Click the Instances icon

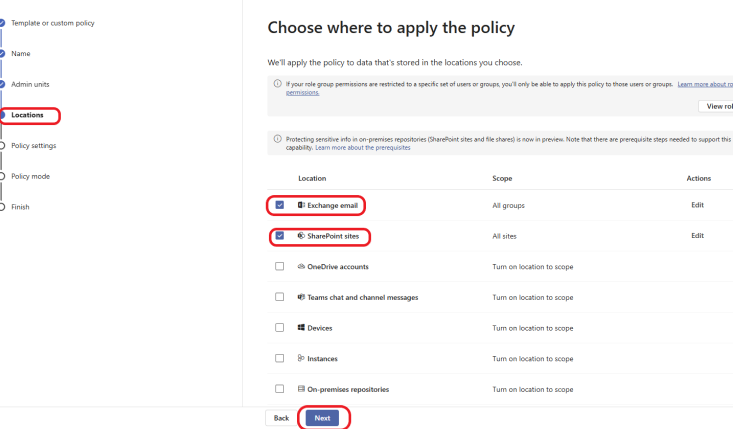[301, 358]
